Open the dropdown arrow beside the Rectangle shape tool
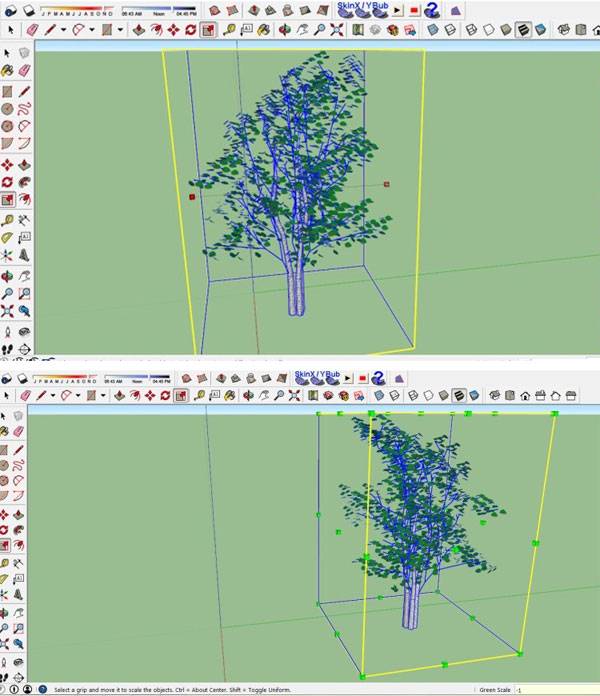This screenshot has height=696, width=600. click(121, 30)
